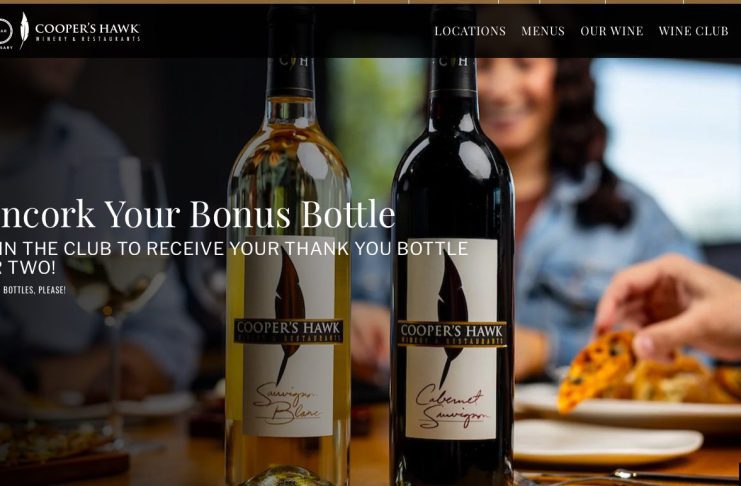Open the Cooper's Hawk Winery & Restaurants wordmark
Viewport: 741px width, 486px height.
87,32
